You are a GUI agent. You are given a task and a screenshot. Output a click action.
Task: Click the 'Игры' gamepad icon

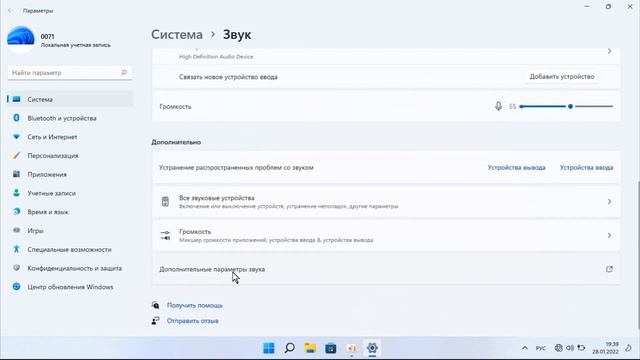click(x=16, y=230)
